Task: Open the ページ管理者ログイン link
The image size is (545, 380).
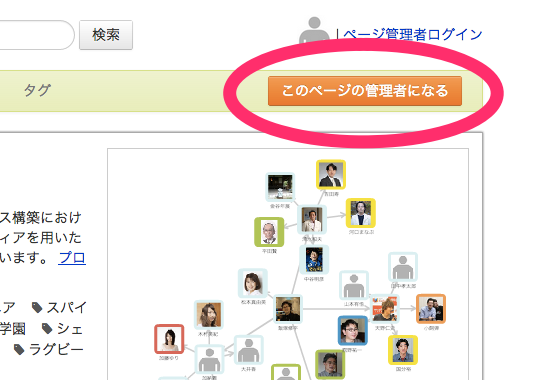Action: pyautogui.click(x=413, y=34)
